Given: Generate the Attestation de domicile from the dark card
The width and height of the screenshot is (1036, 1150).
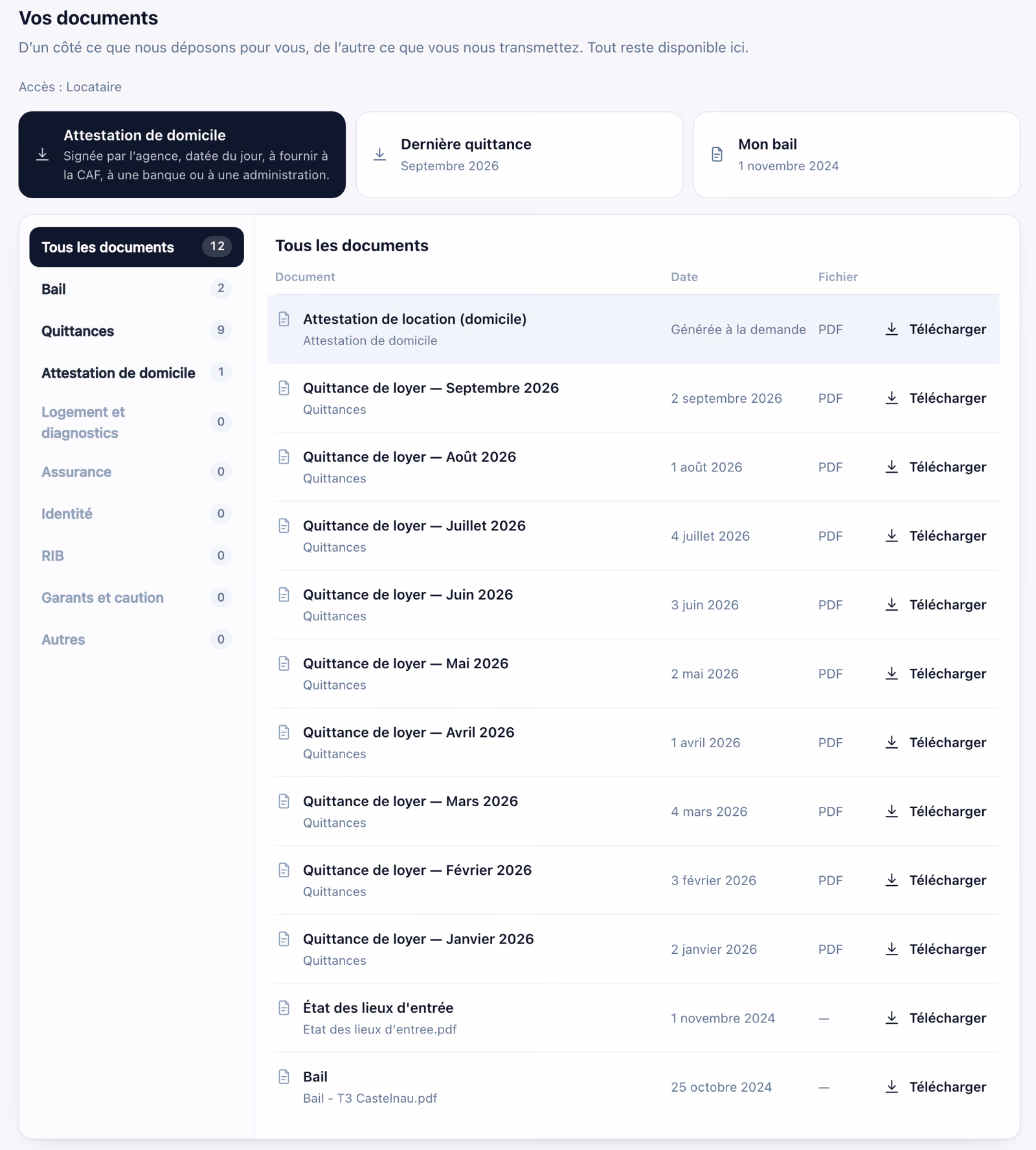Looking at the screenshot, I should (182, 155).
